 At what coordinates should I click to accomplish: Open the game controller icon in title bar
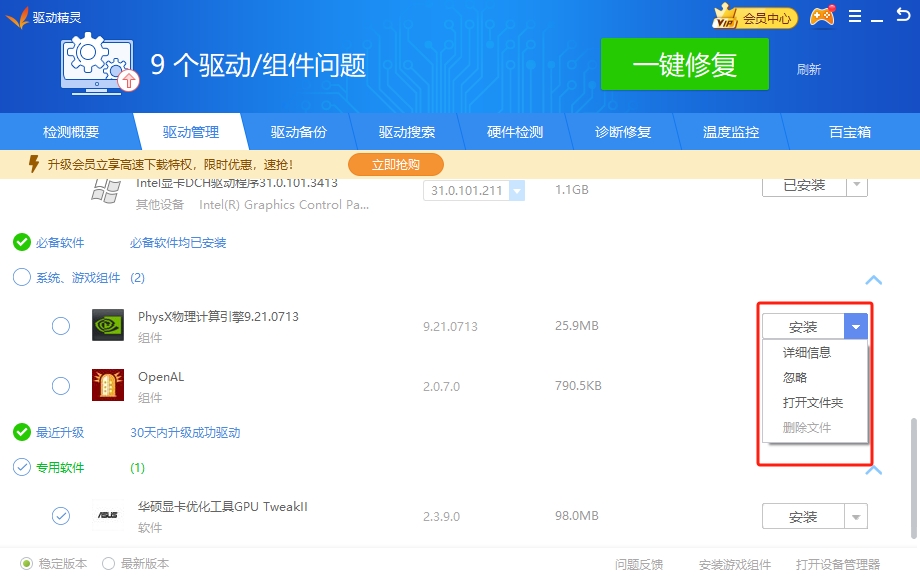click(x=822, y=17)
